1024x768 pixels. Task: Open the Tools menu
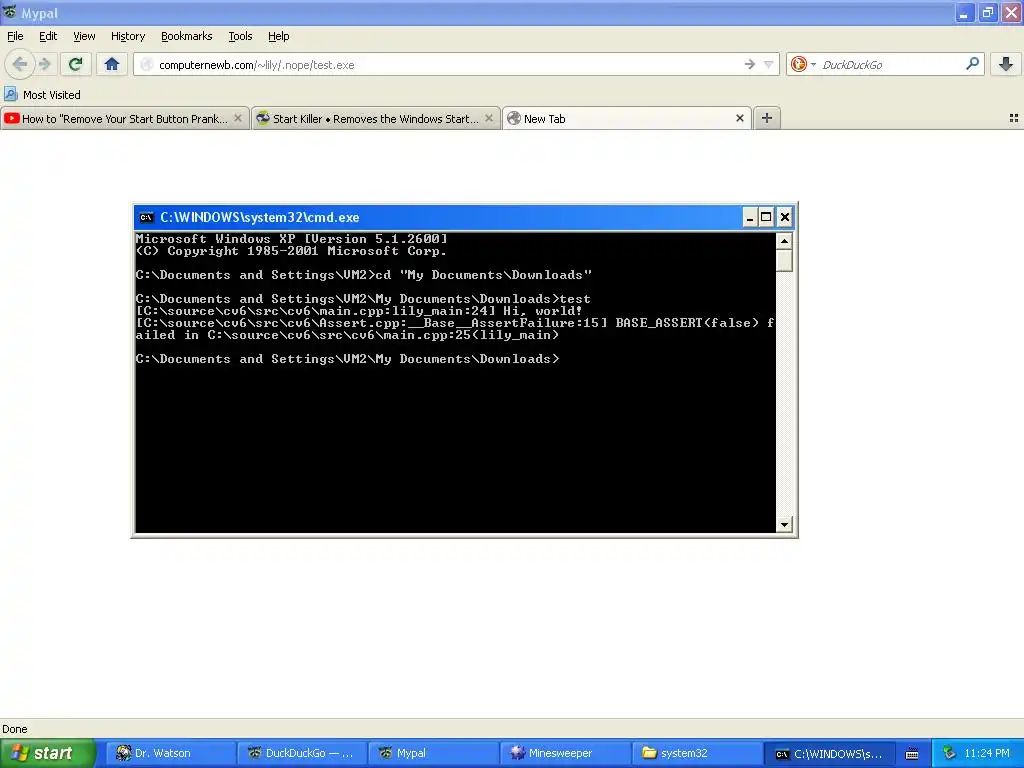240,36
